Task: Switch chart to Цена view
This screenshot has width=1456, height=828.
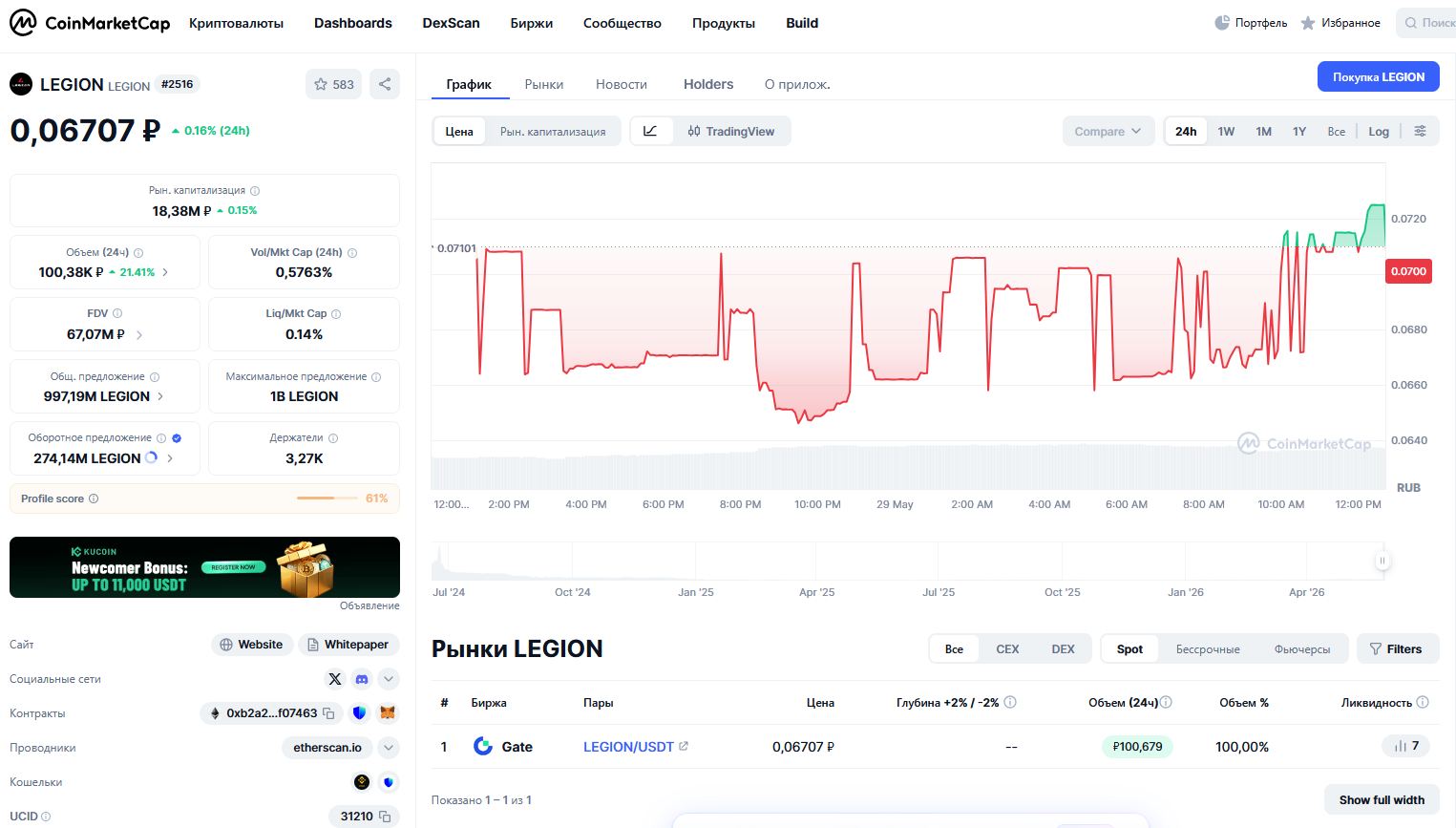Action: [459, 132]
